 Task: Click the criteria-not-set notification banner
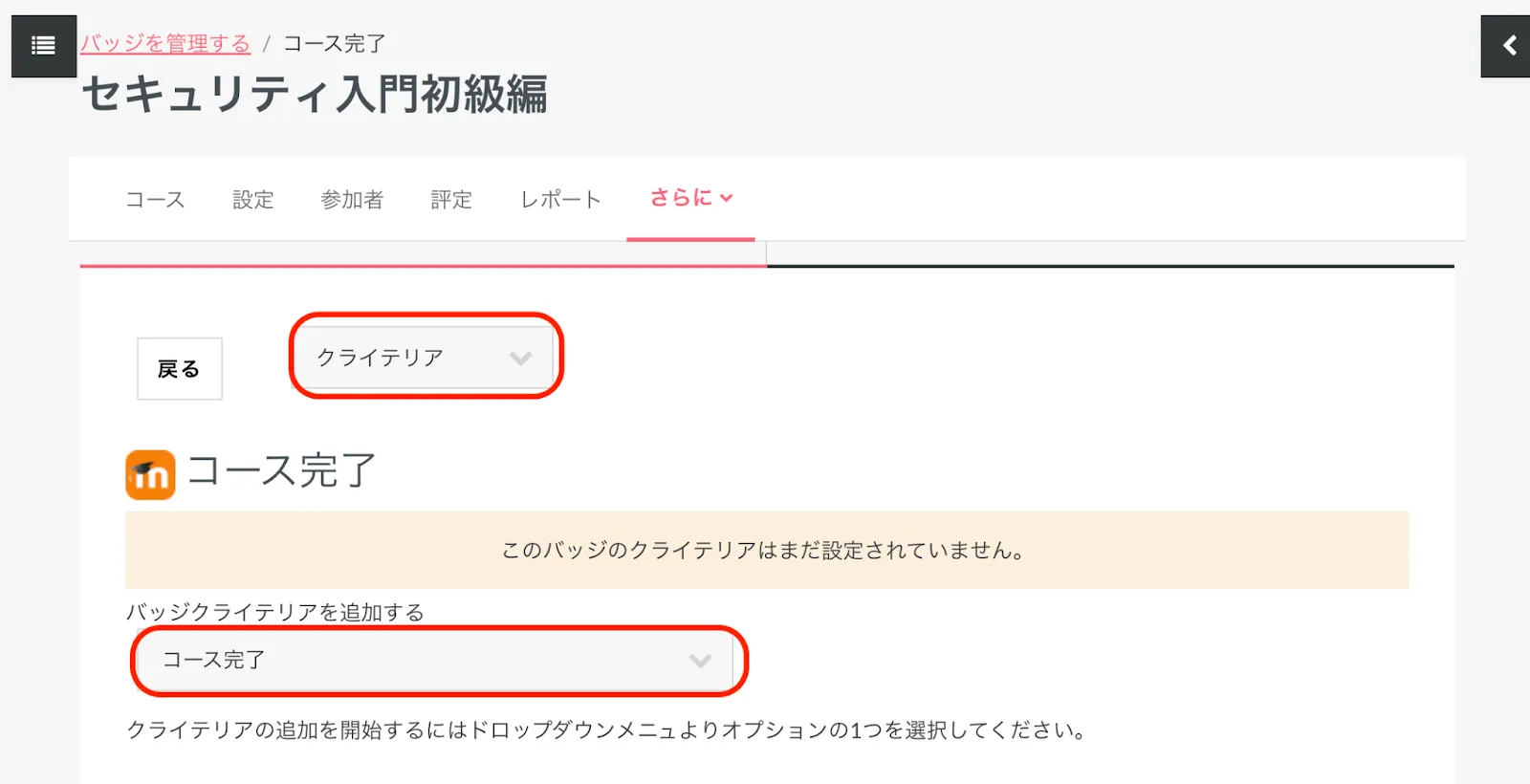point(766,551)
